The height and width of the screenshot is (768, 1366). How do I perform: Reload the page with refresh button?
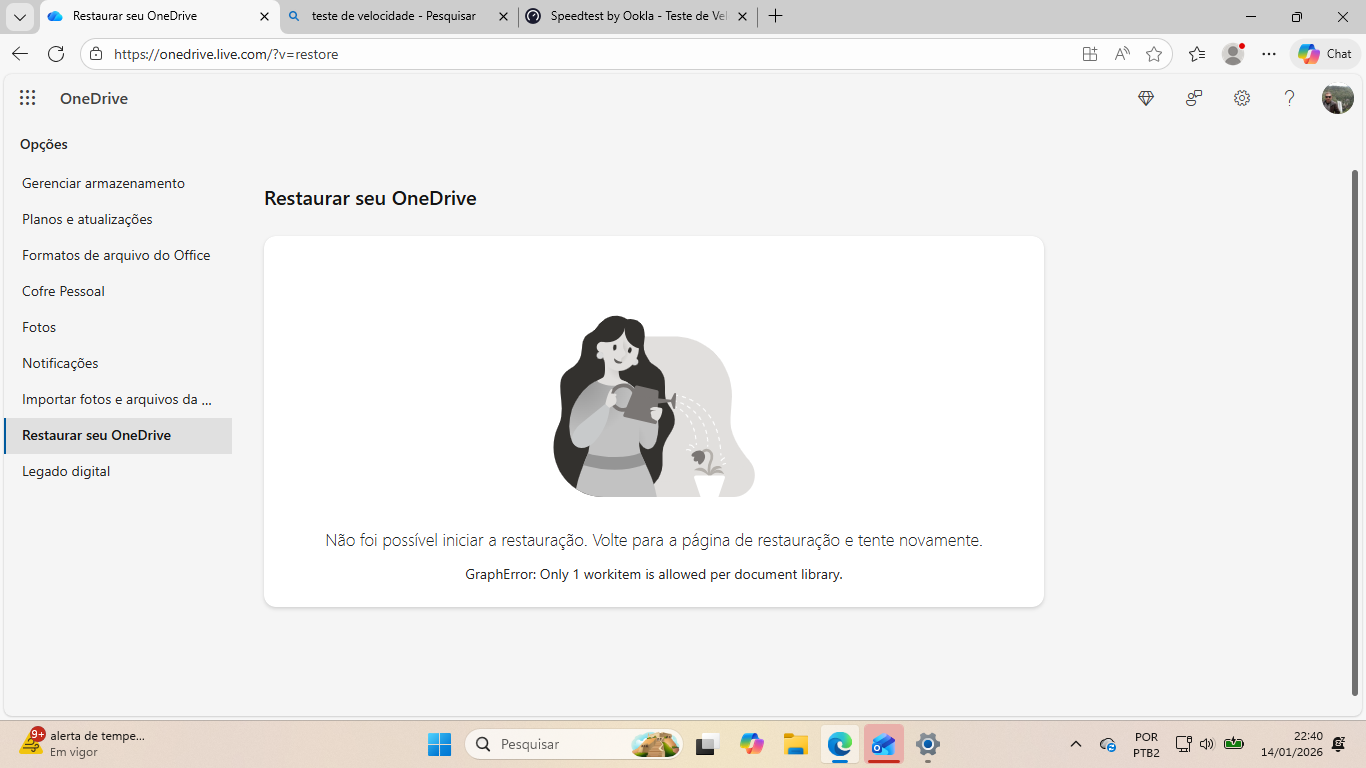[56, 54]
